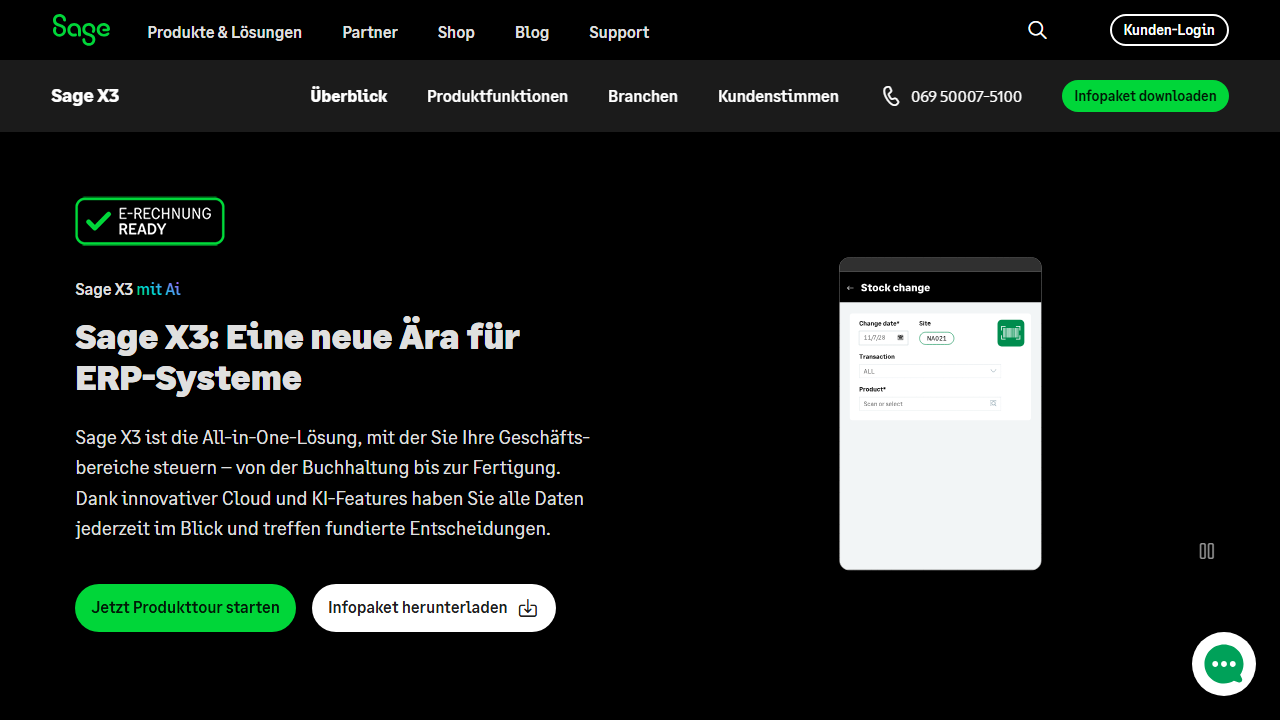Click Infopaket herunterladen button
Image resolution: width=1280 pixels, height=720 pixels.
point(434,608)
